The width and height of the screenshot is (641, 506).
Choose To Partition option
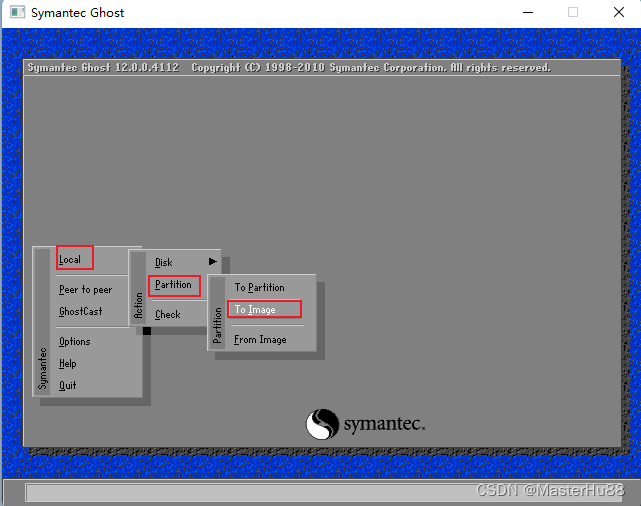(x=260, y=288)
